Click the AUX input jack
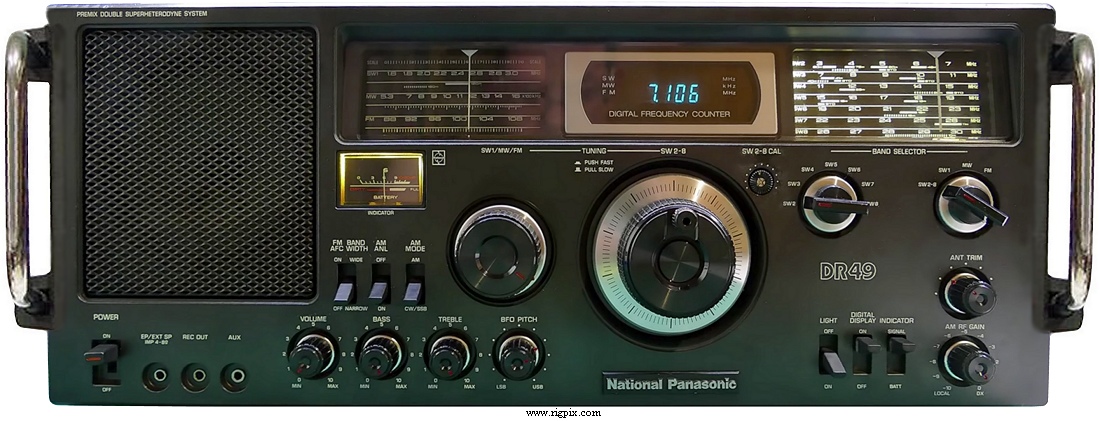 point(234,377)
